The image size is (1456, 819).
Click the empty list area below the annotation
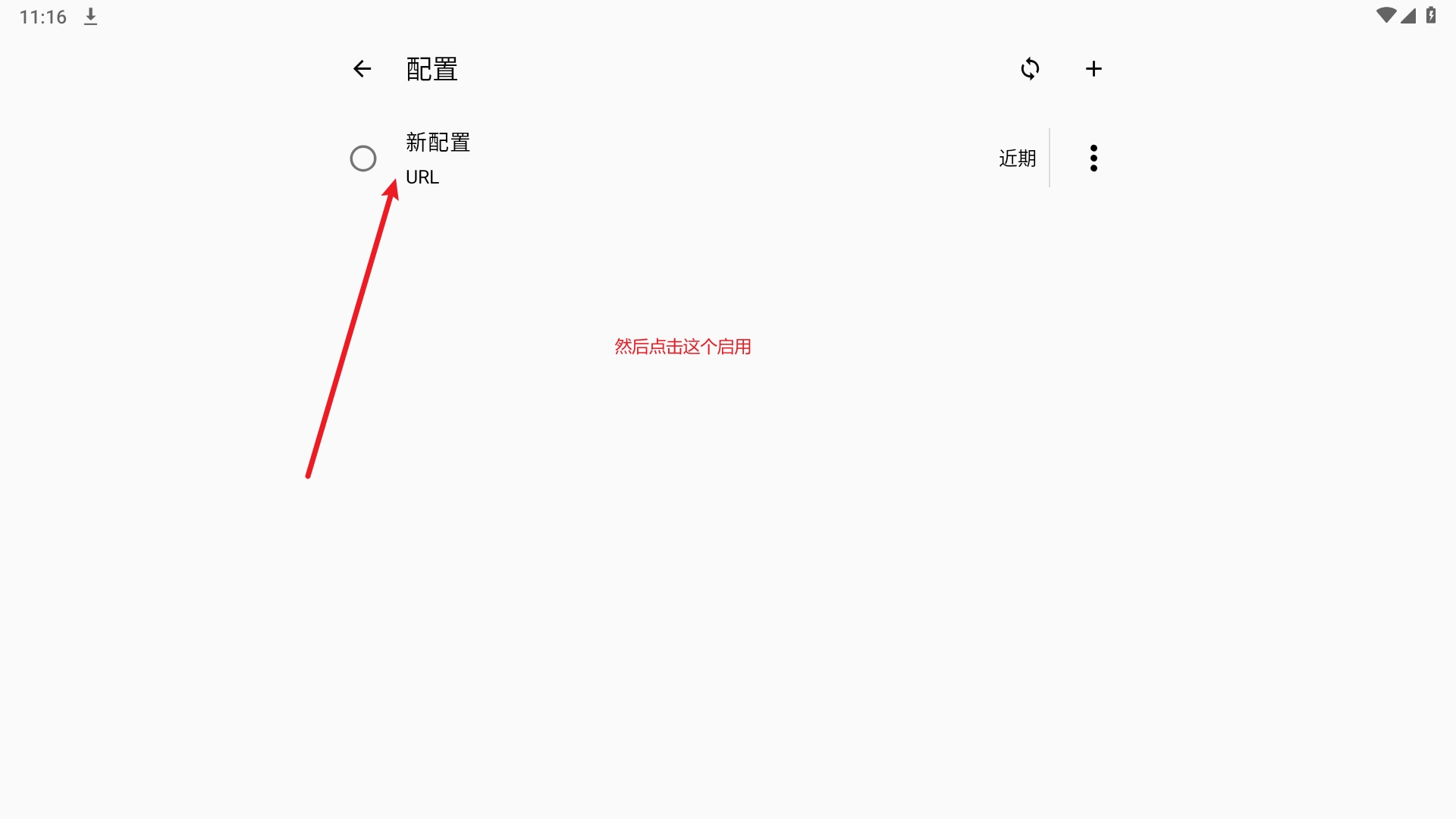(x=728, y=591)
